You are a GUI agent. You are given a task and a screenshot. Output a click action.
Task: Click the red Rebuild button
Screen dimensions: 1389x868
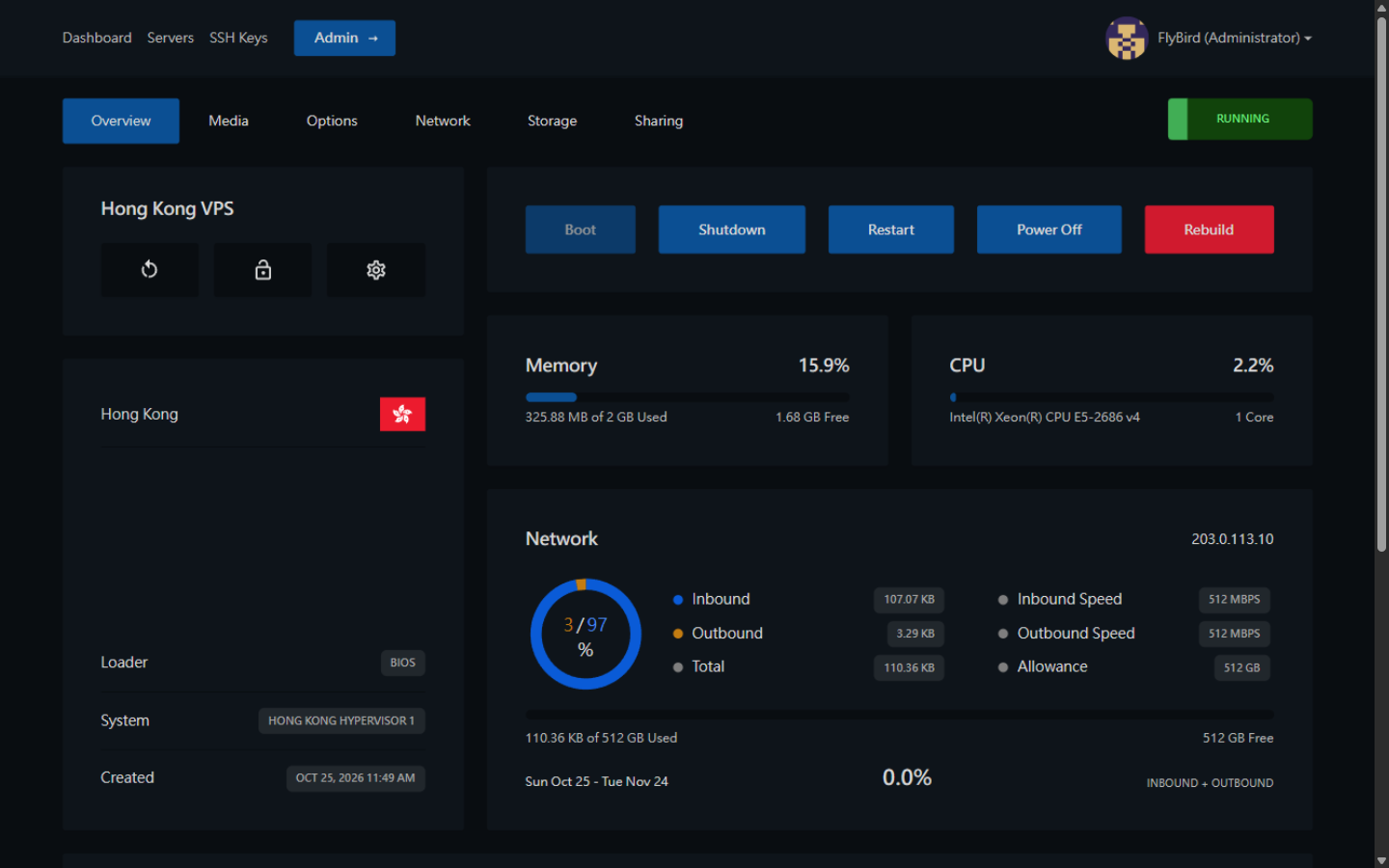pos(1210,230)
